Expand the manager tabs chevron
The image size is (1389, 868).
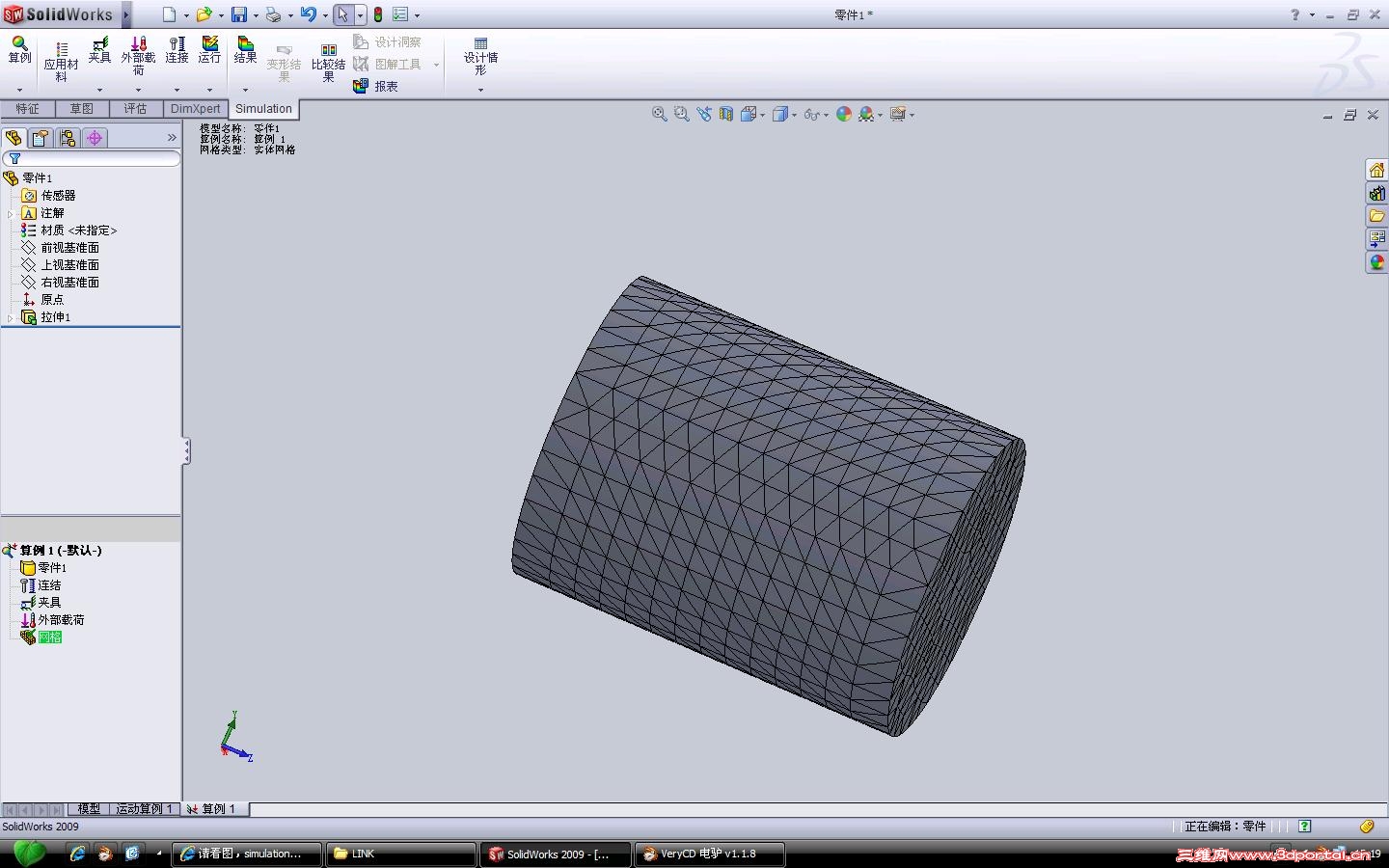click(172, 138)
